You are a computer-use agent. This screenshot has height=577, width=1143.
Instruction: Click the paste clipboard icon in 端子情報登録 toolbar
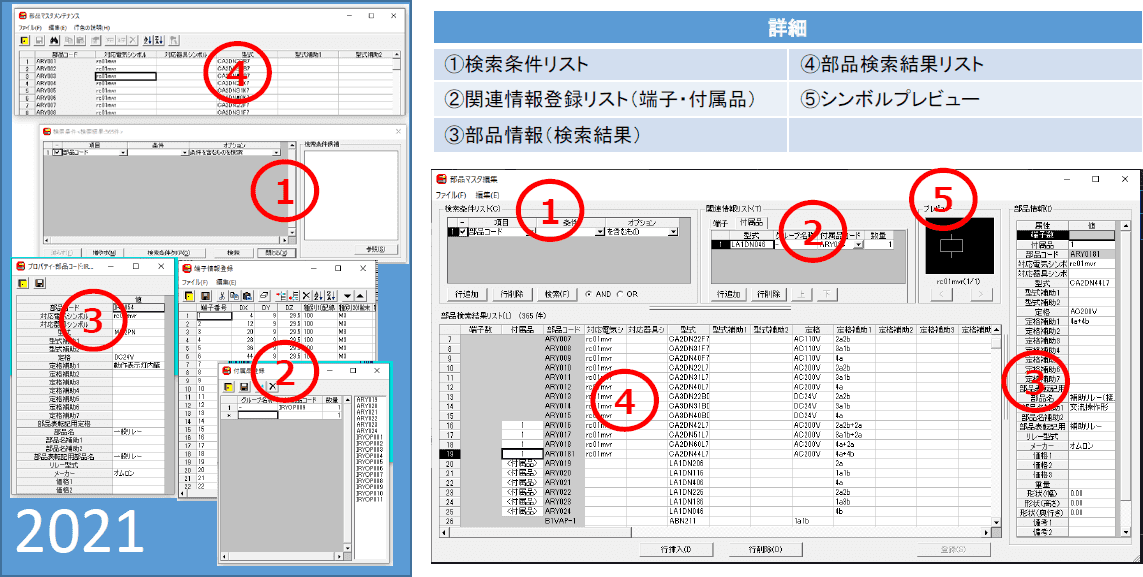(247, 296)
